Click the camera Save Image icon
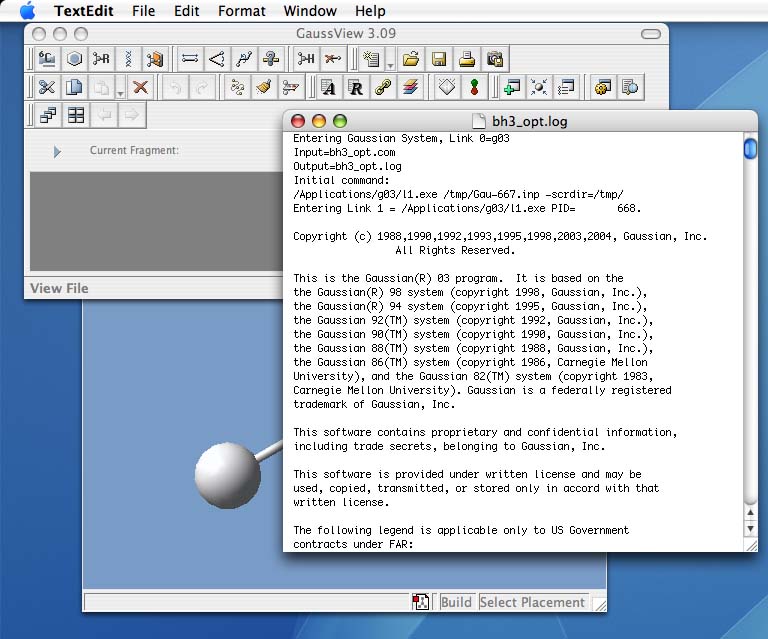Viewport: 768px width, 639px height. click(494, 59)
